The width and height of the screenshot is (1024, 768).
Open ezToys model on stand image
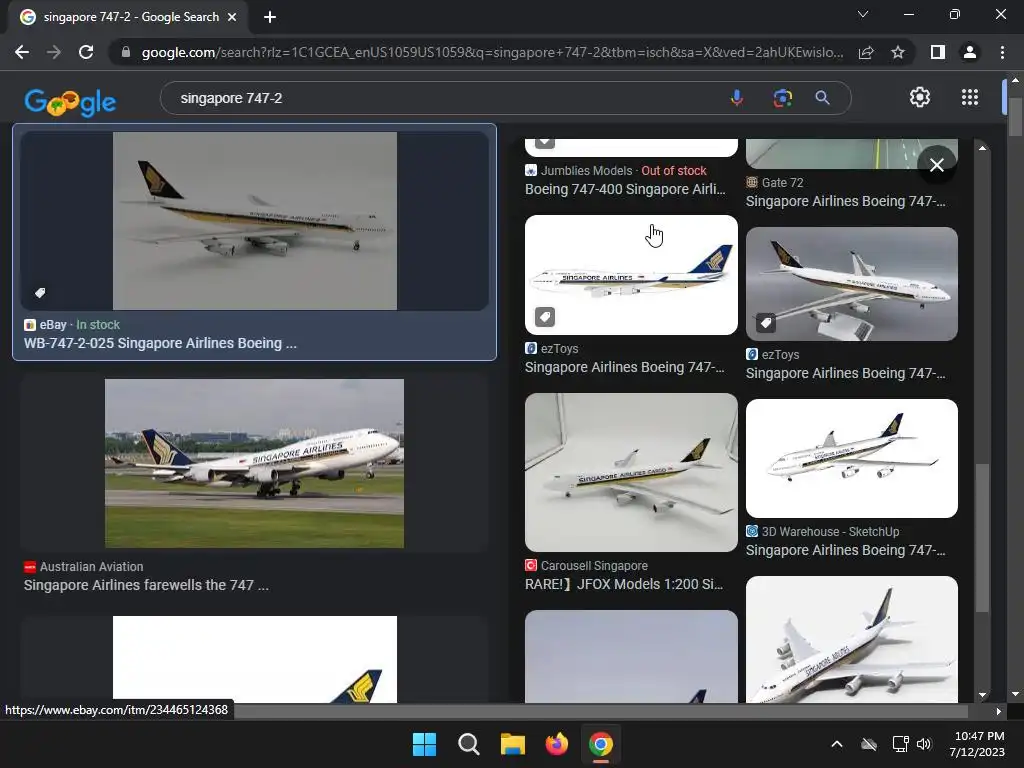coord(852,284)
